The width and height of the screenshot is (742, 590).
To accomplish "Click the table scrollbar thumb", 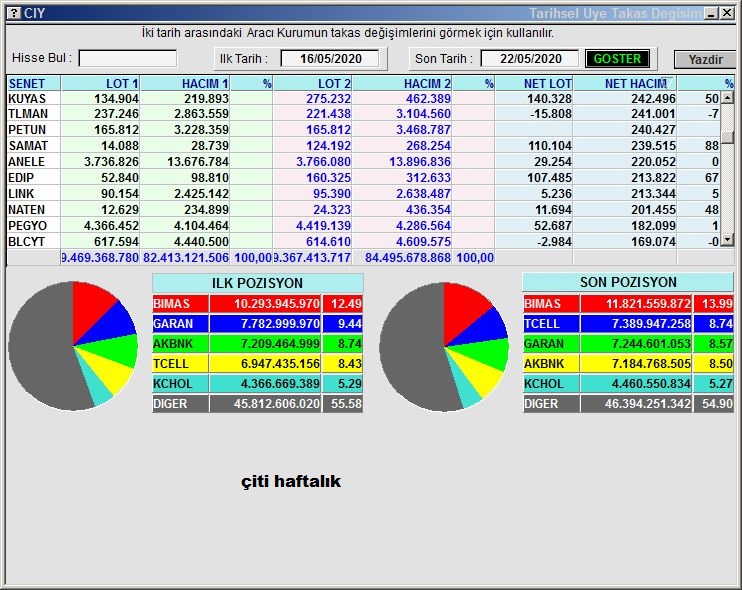I will [727, 137].
